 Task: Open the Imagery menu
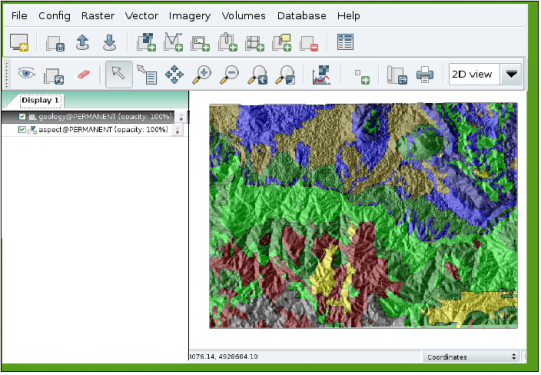(190, 16)
